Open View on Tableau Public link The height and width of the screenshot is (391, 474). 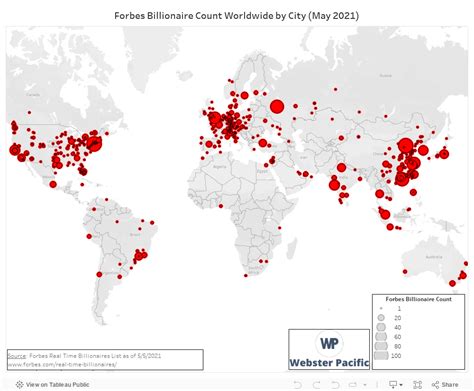point(53,384)
